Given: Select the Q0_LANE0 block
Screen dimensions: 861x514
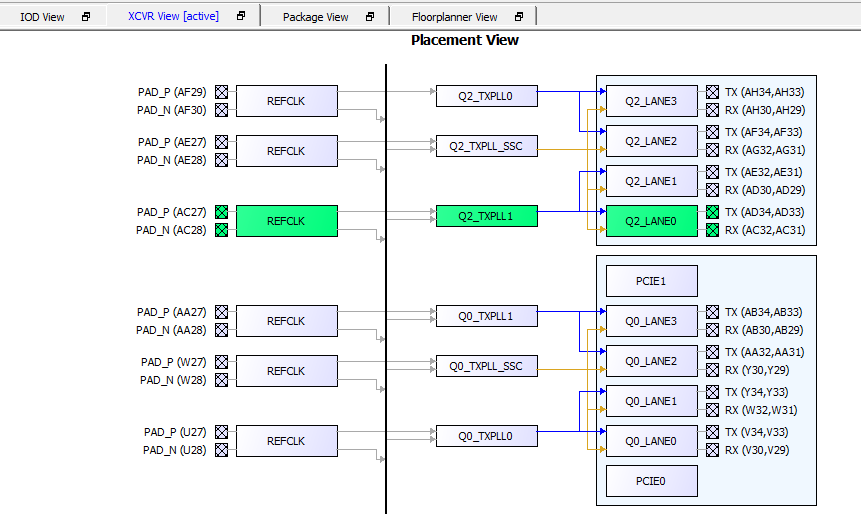Looking at the screenshot, I should point(651,441).
